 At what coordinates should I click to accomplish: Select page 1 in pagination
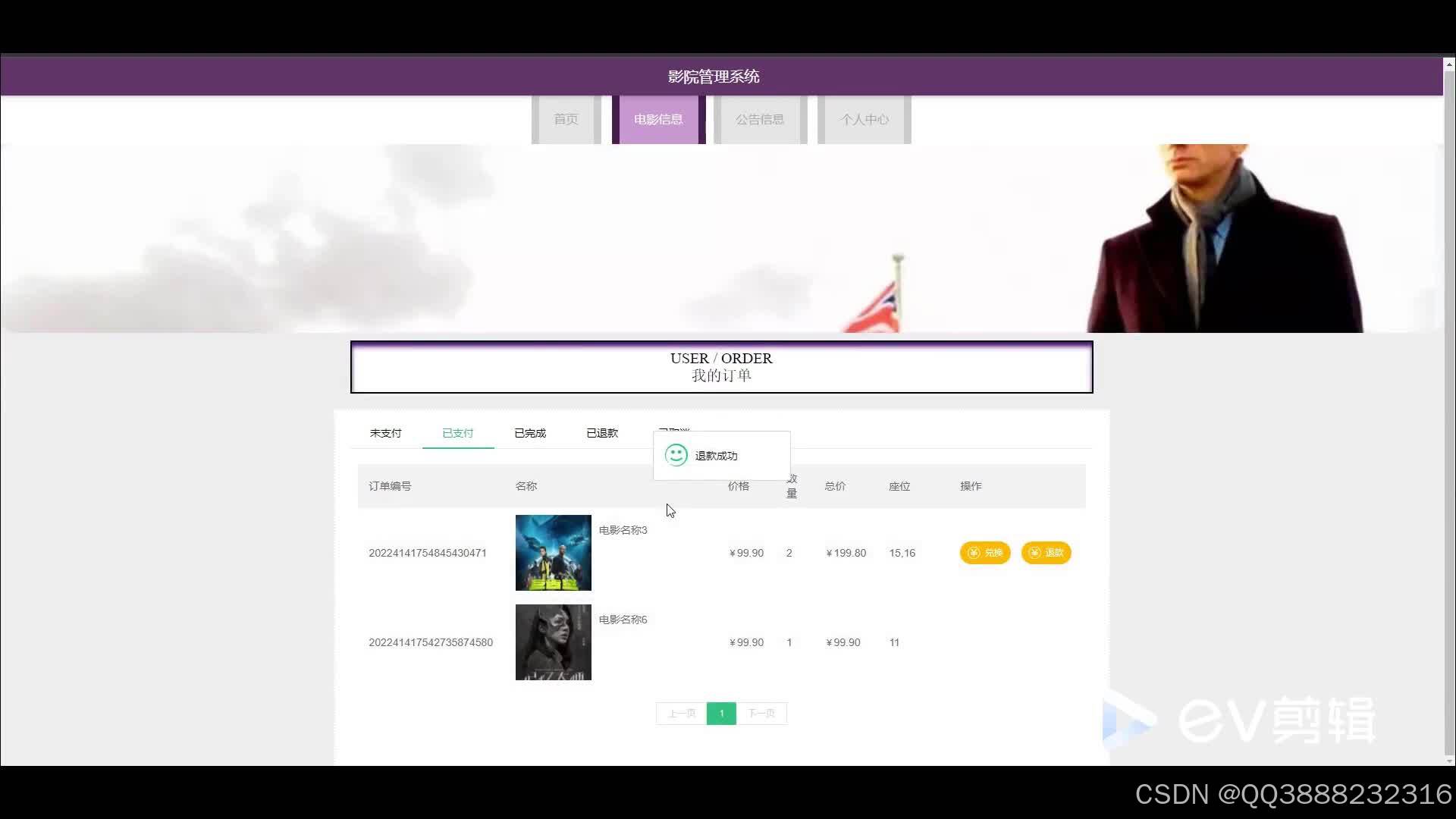(721, 714)
